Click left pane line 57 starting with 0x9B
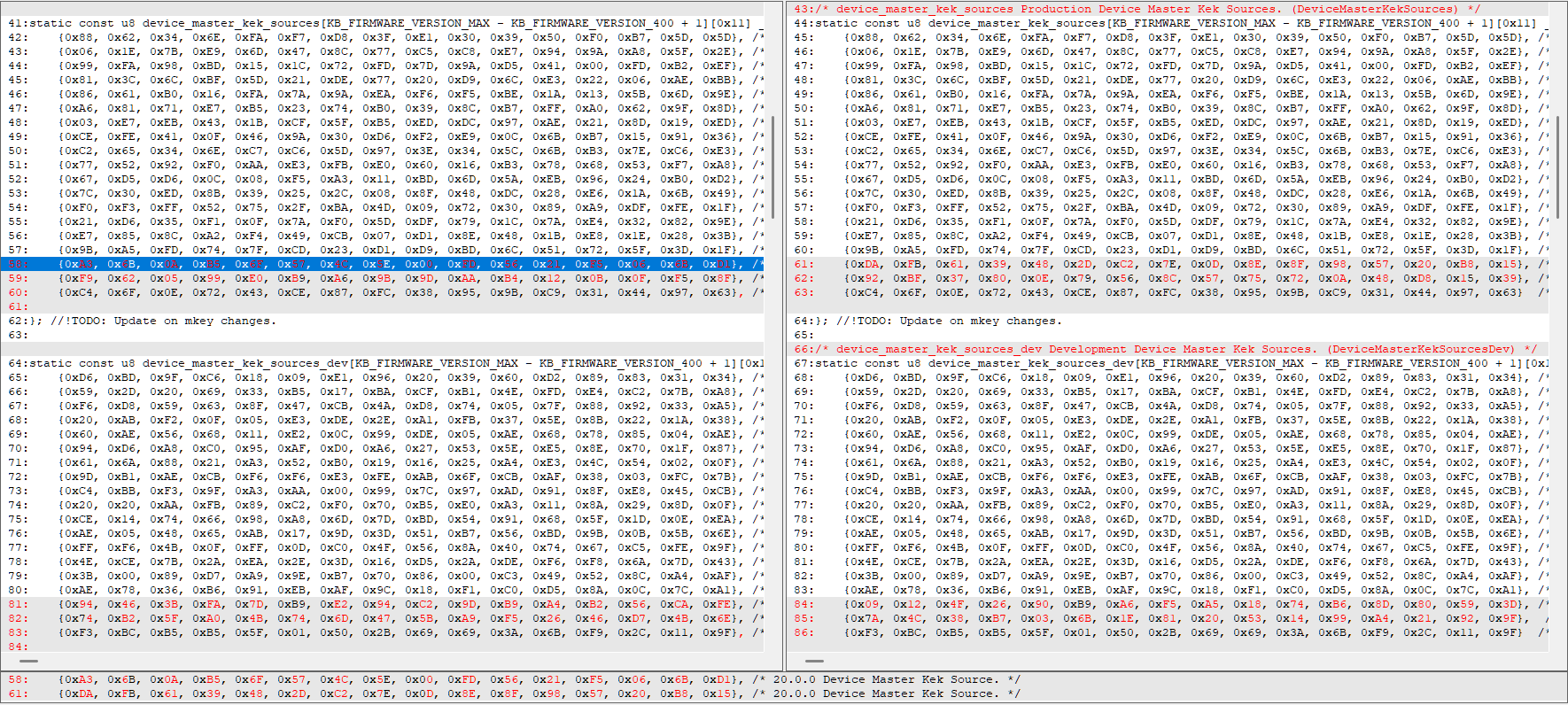The height and width of the screenshot is (705, 1568). tap(382, 250)
